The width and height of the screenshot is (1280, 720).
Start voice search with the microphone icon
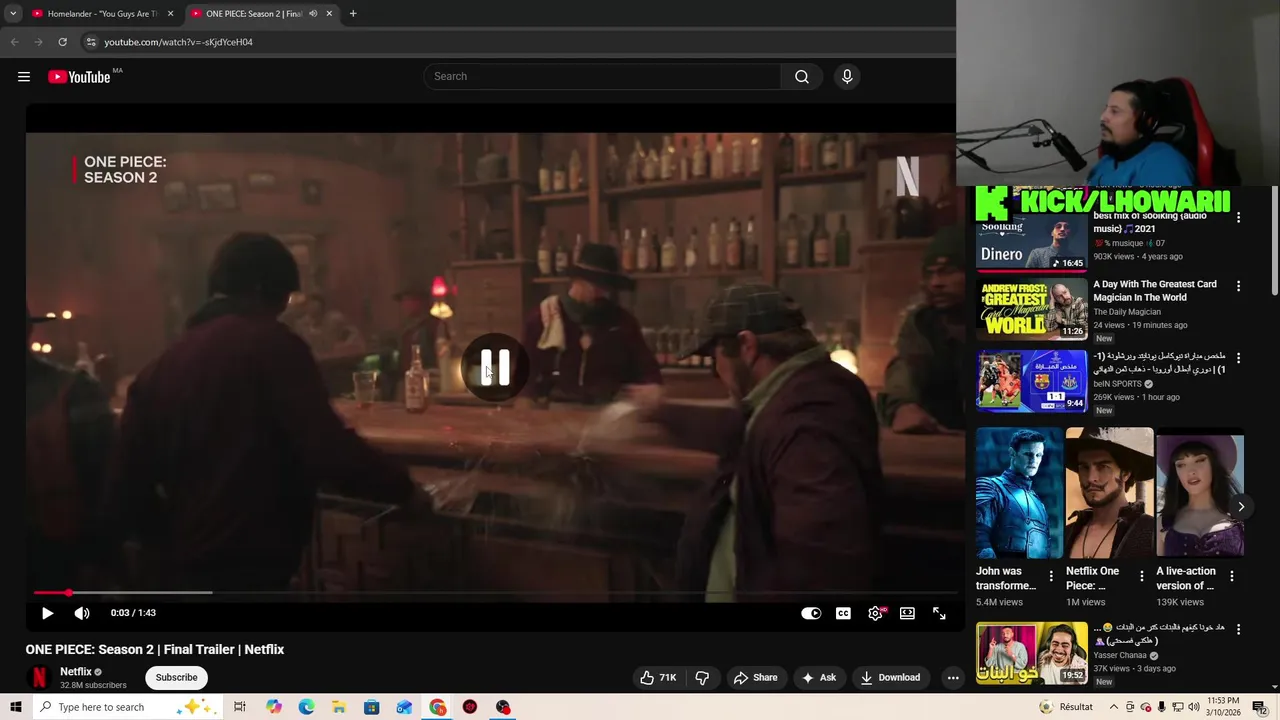(847, 77)
